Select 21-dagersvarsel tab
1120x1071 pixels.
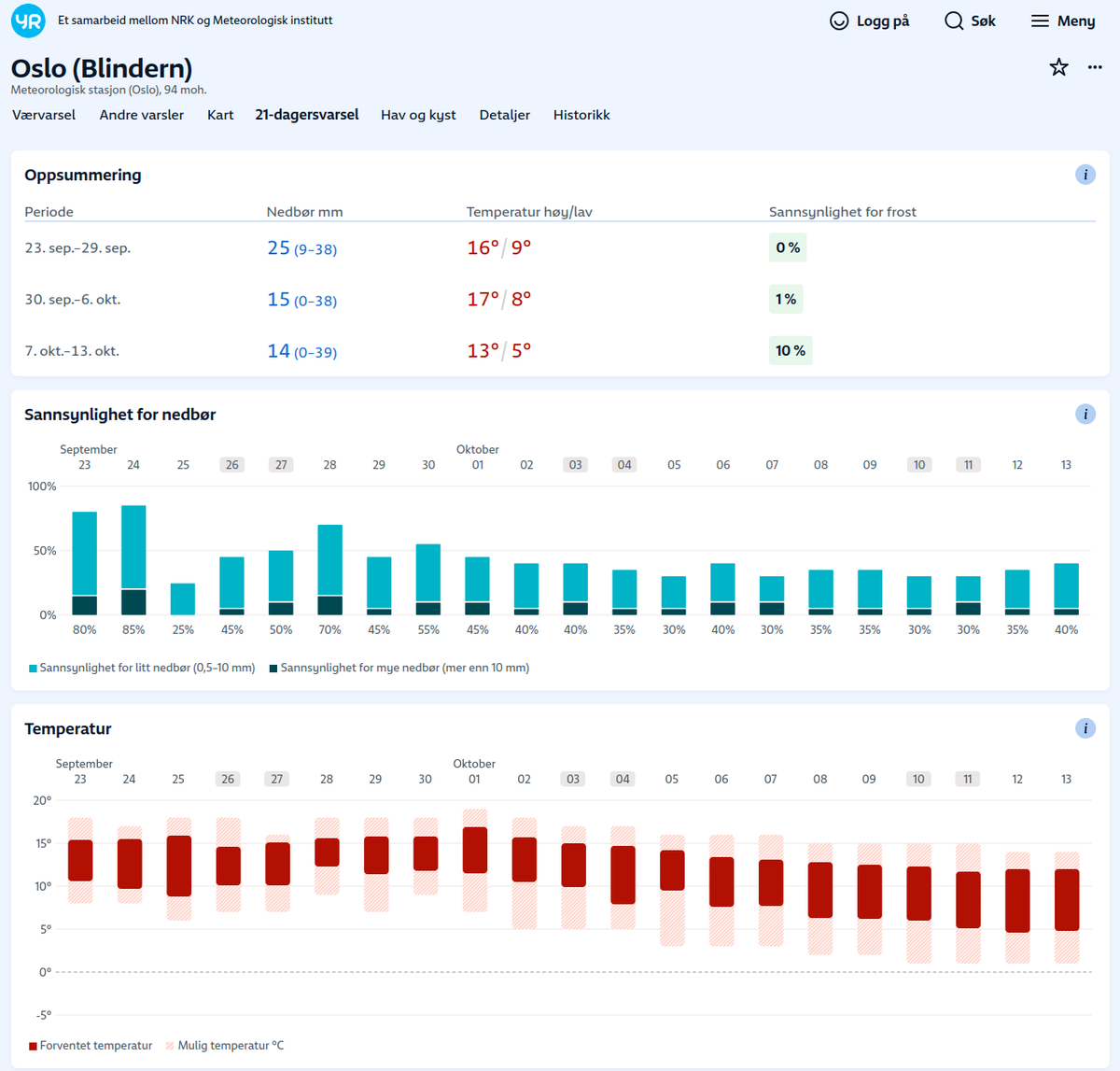click(307, 115)
